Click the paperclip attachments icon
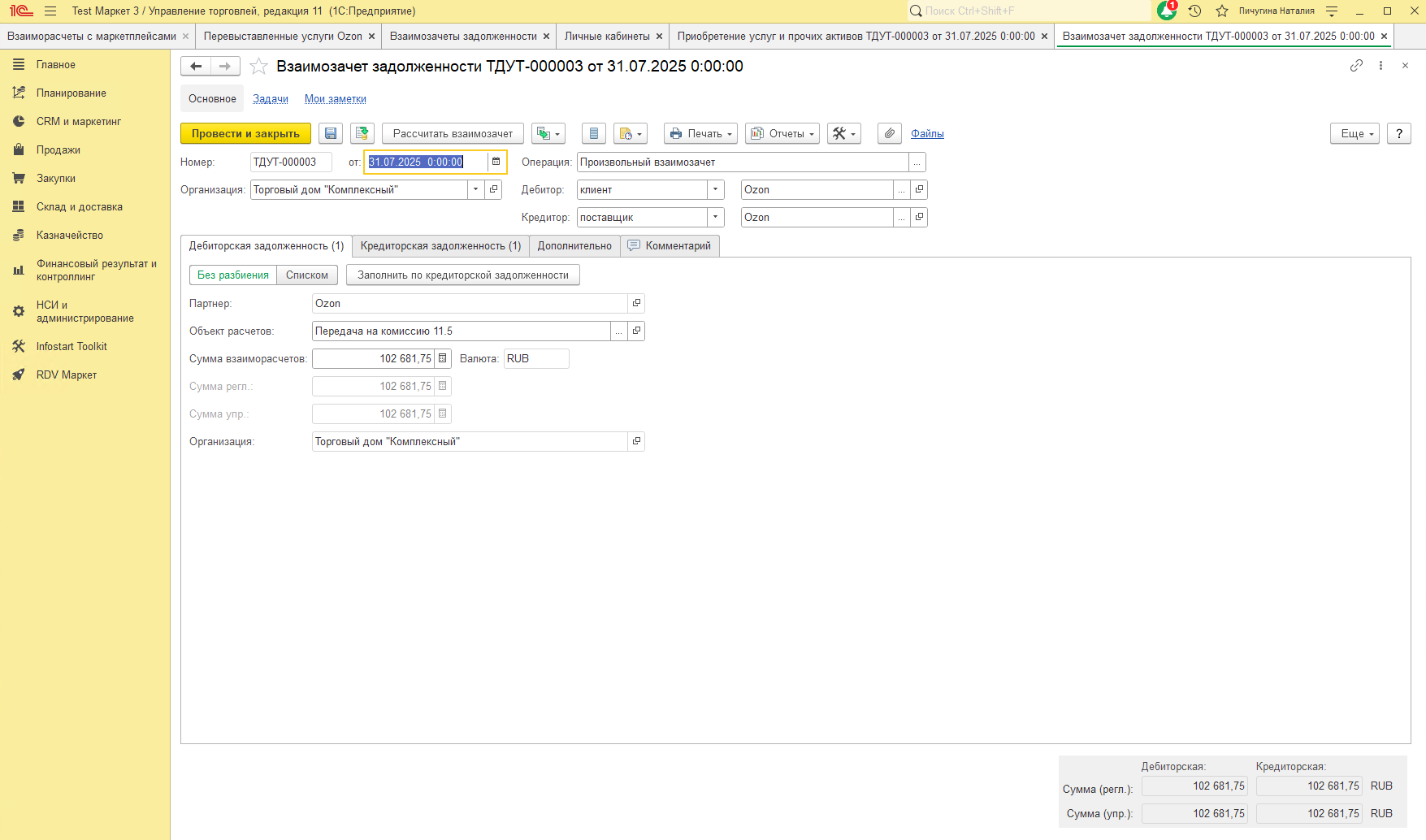This screenshot has height=840, width=1426. [890, 134]
